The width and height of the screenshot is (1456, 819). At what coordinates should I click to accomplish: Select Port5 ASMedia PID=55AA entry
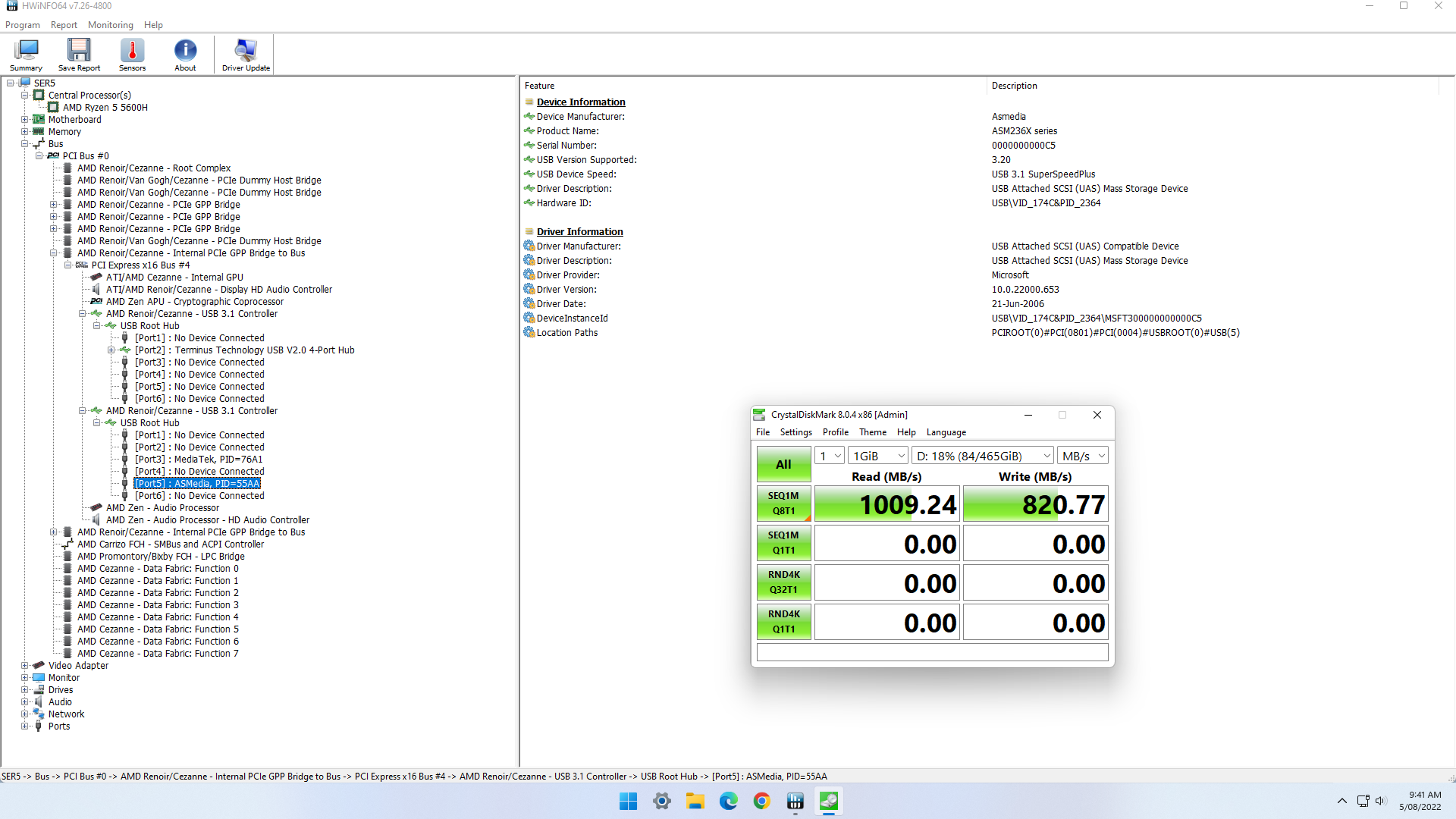coord(197,484)
